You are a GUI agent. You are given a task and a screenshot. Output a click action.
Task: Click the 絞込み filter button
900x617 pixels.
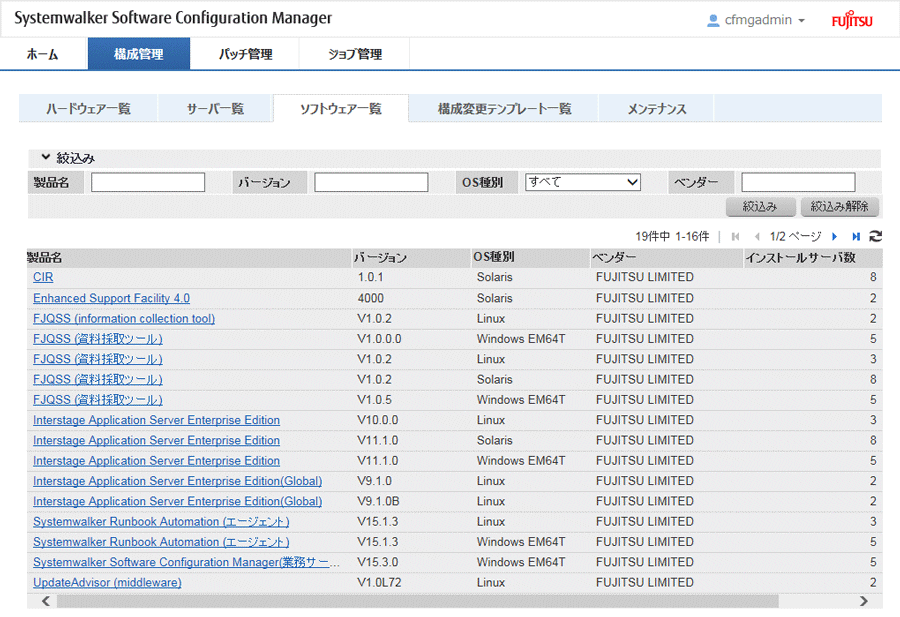point(761,207)
